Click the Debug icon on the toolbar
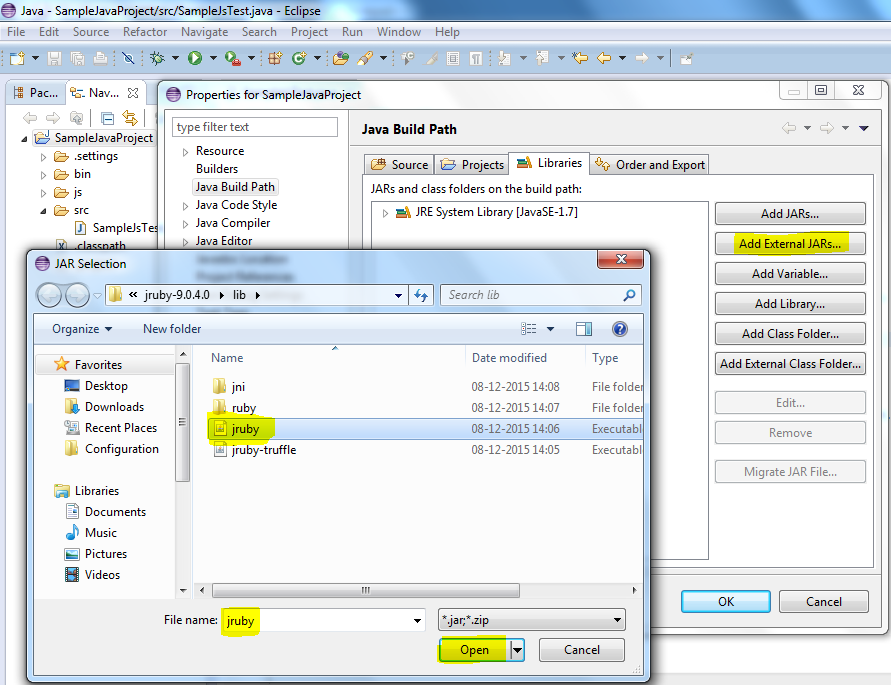The image size is (891, 685). pos(156,58)
